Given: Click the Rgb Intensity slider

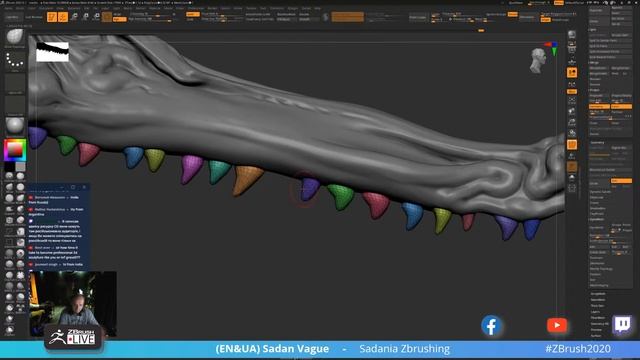Looking at the screenshot, I should click(150, 19).
